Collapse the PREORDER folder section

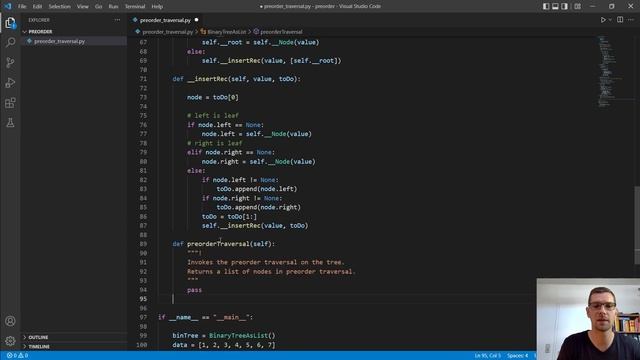(x=40, y=31)
